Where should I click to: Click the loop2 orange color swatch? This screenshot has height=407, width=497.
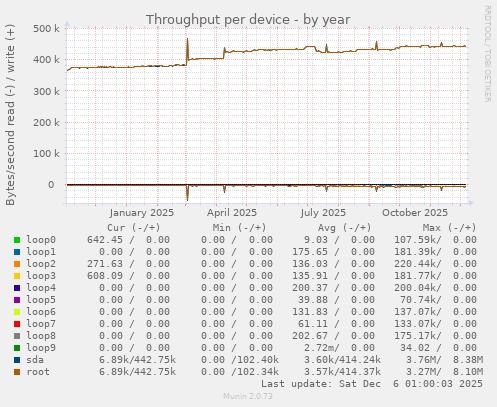pyautogui.click(x=17, y=264)
